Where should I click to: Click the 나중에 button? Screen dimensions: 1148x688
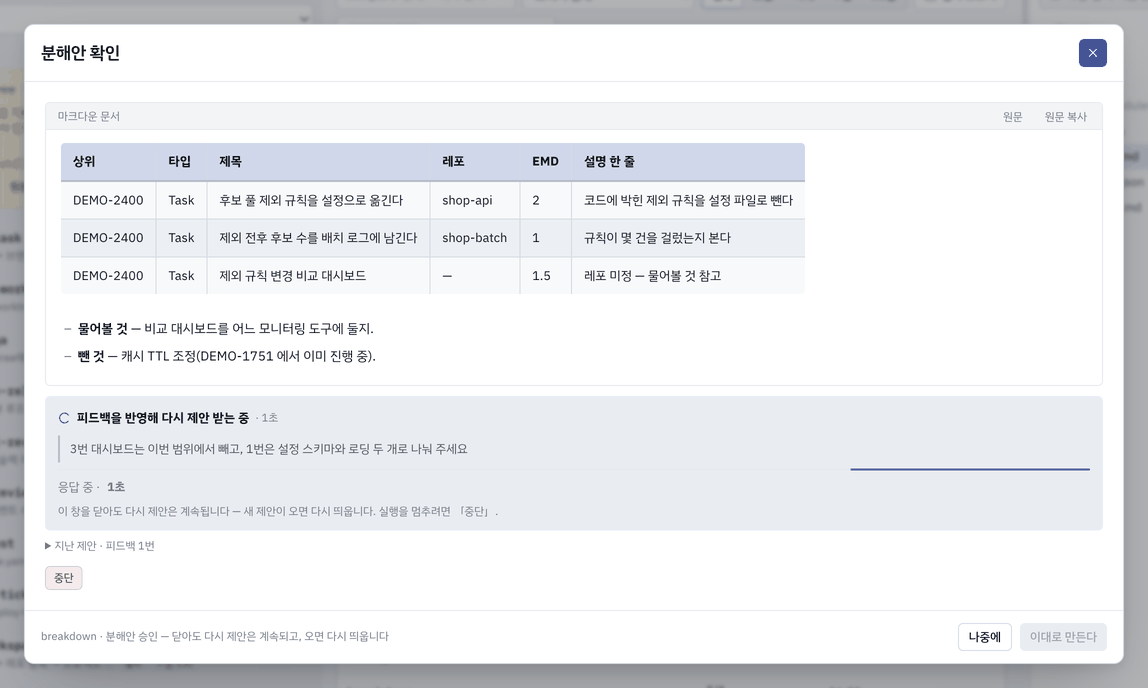click(x=984, y=637)
